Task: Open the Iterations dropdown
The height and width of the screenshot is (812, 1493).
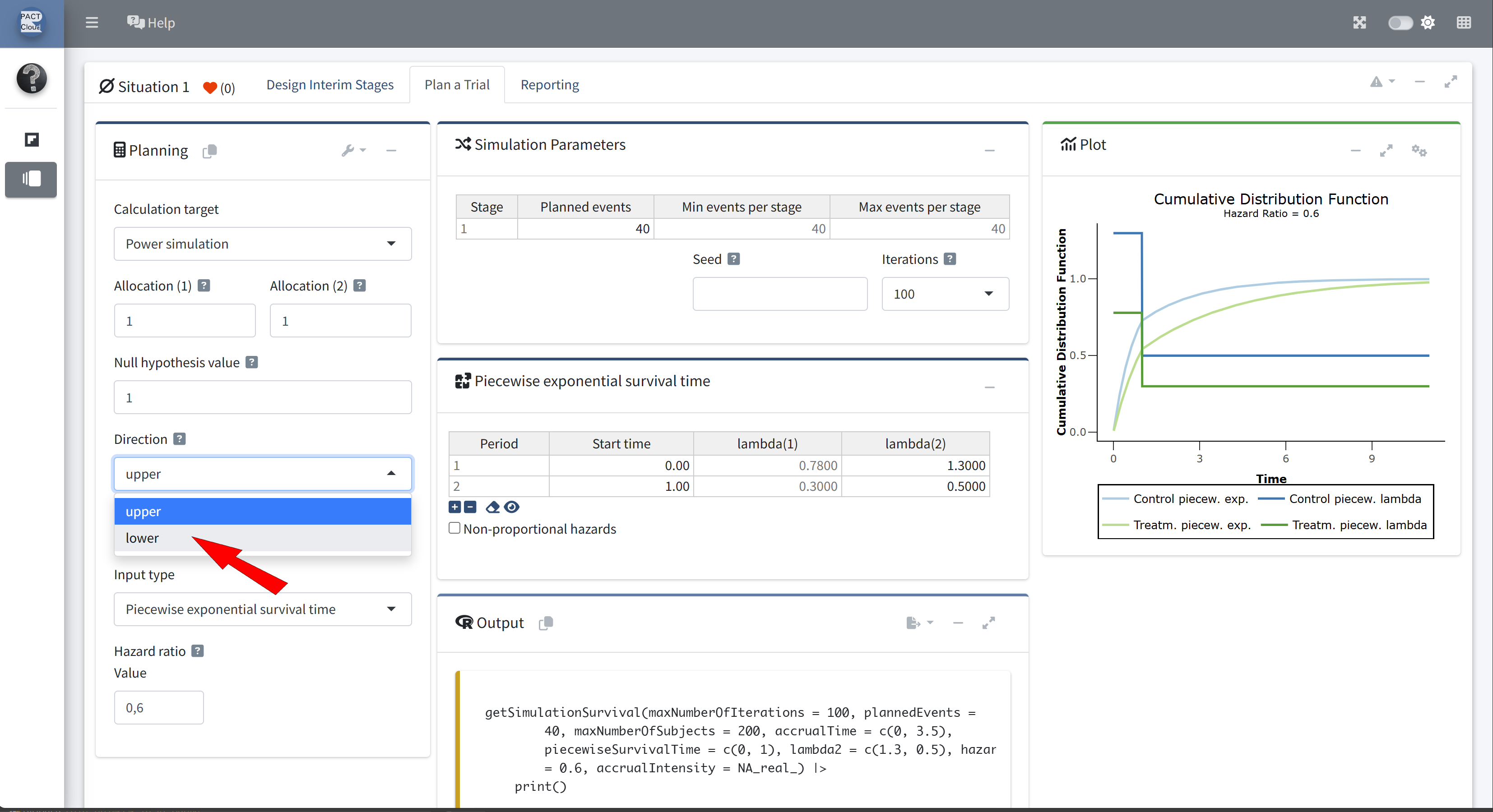Action: coord(945,294)
